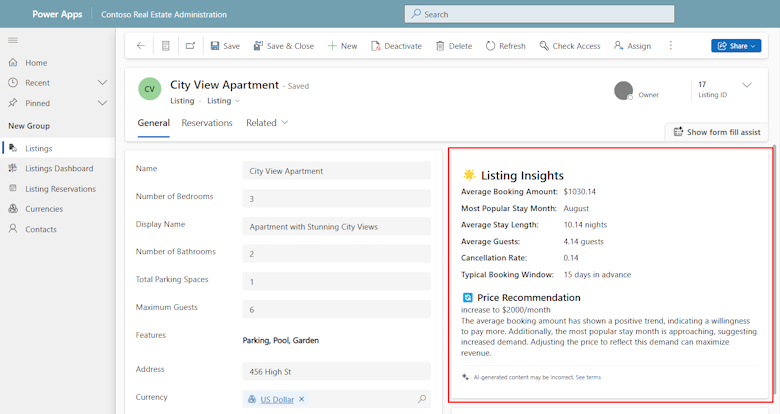Click the Search box at top

point(539,14)
